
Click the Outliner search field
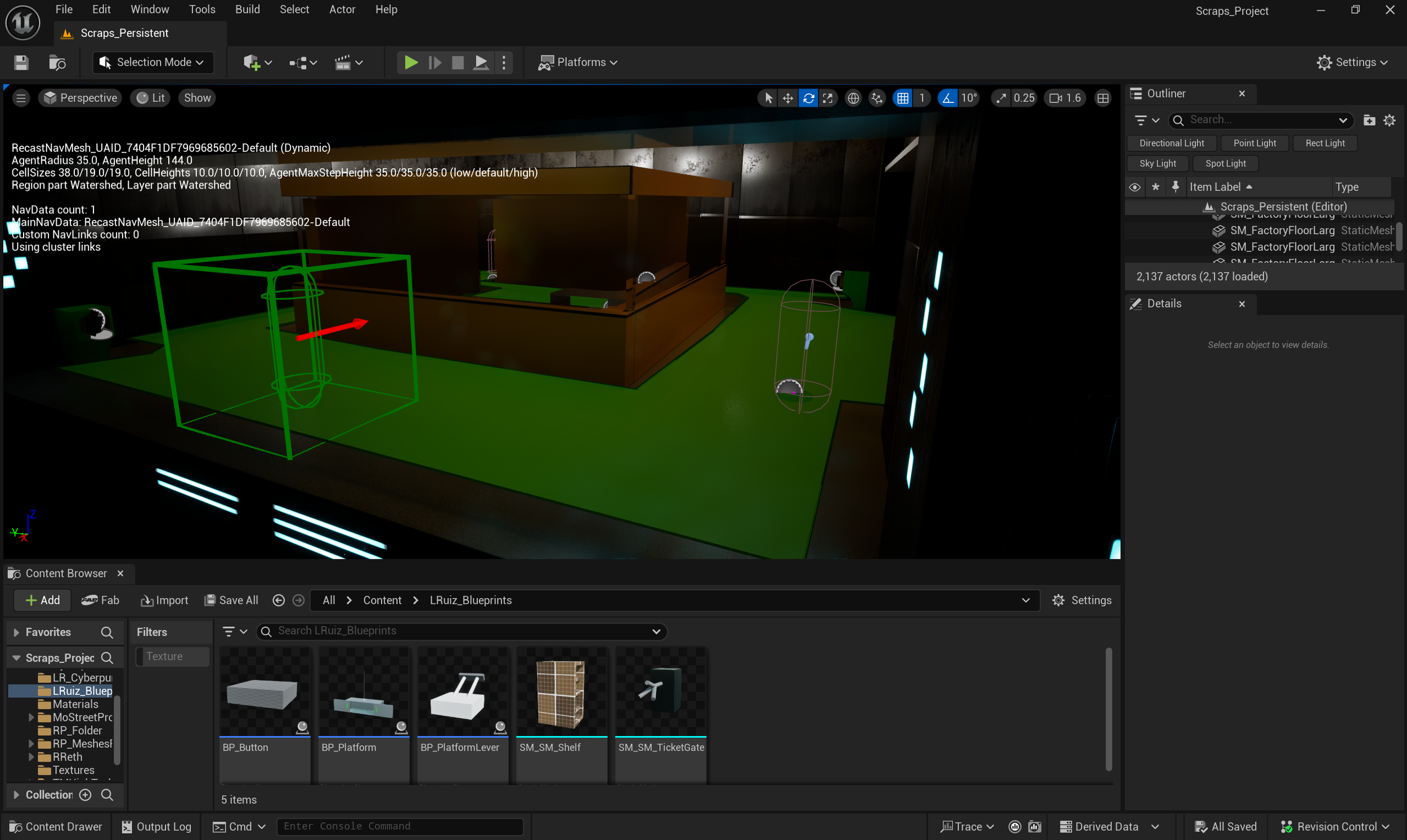[1261, 120]
